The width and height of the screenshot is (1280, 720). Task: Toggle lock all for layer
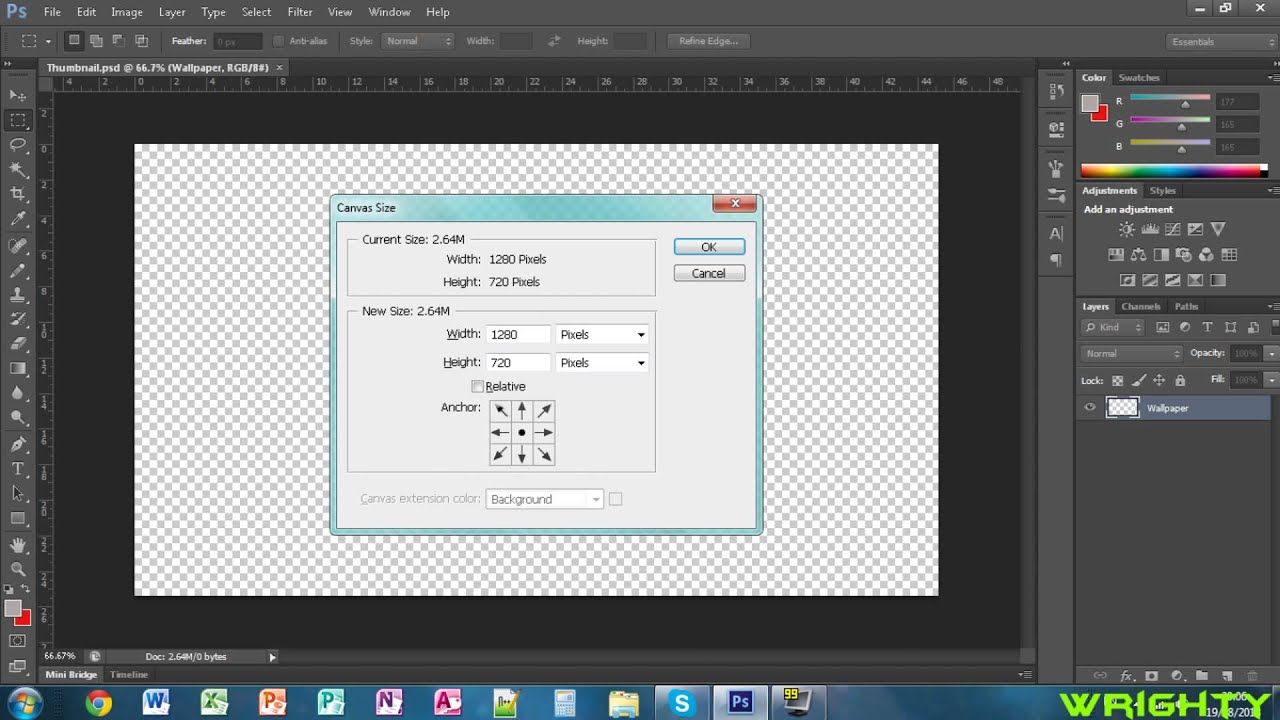click(1180, 380)
